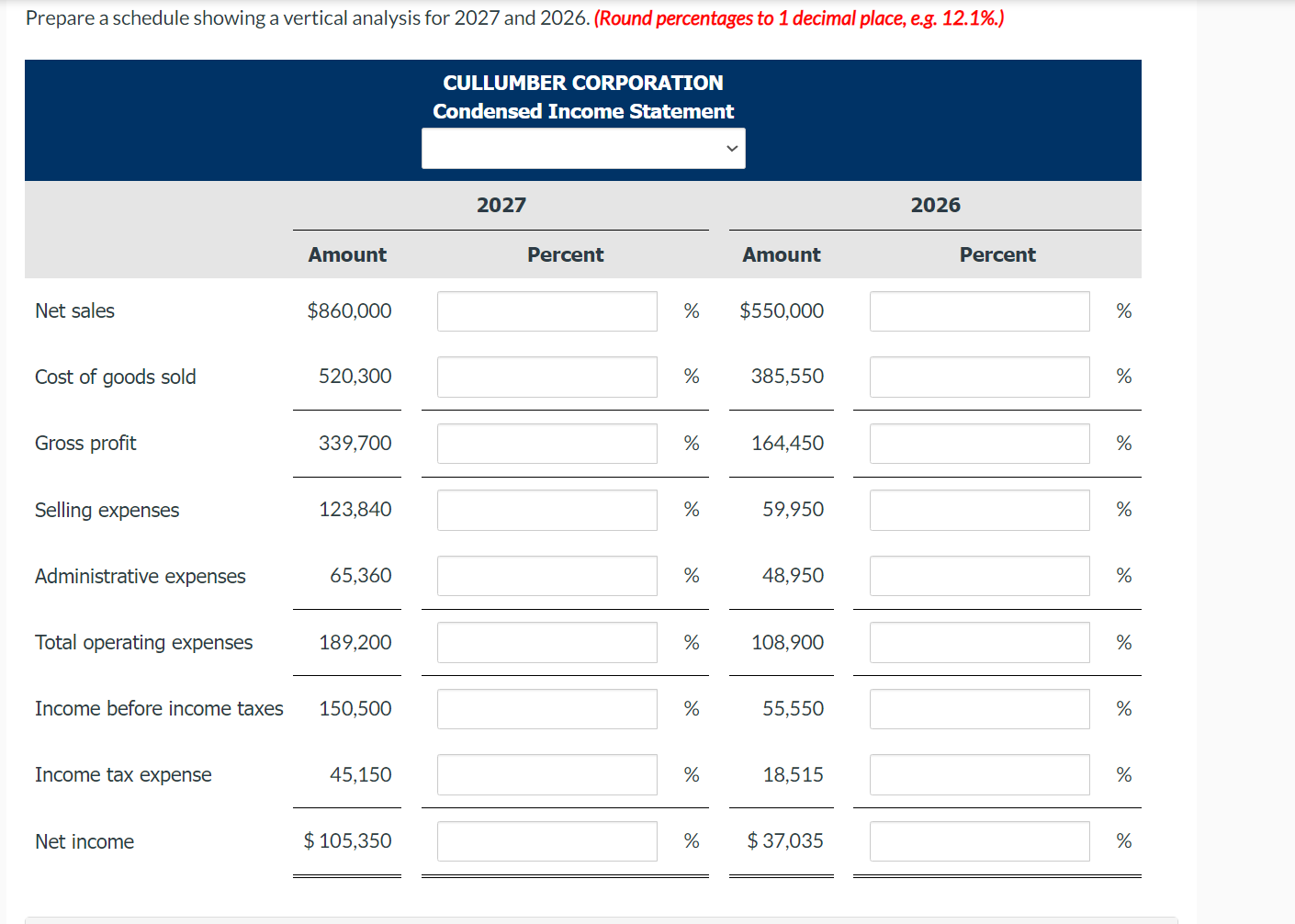1295x924 pixels.
Task: Click the Gross profit percent input for 2026
Action: point(979,443)
